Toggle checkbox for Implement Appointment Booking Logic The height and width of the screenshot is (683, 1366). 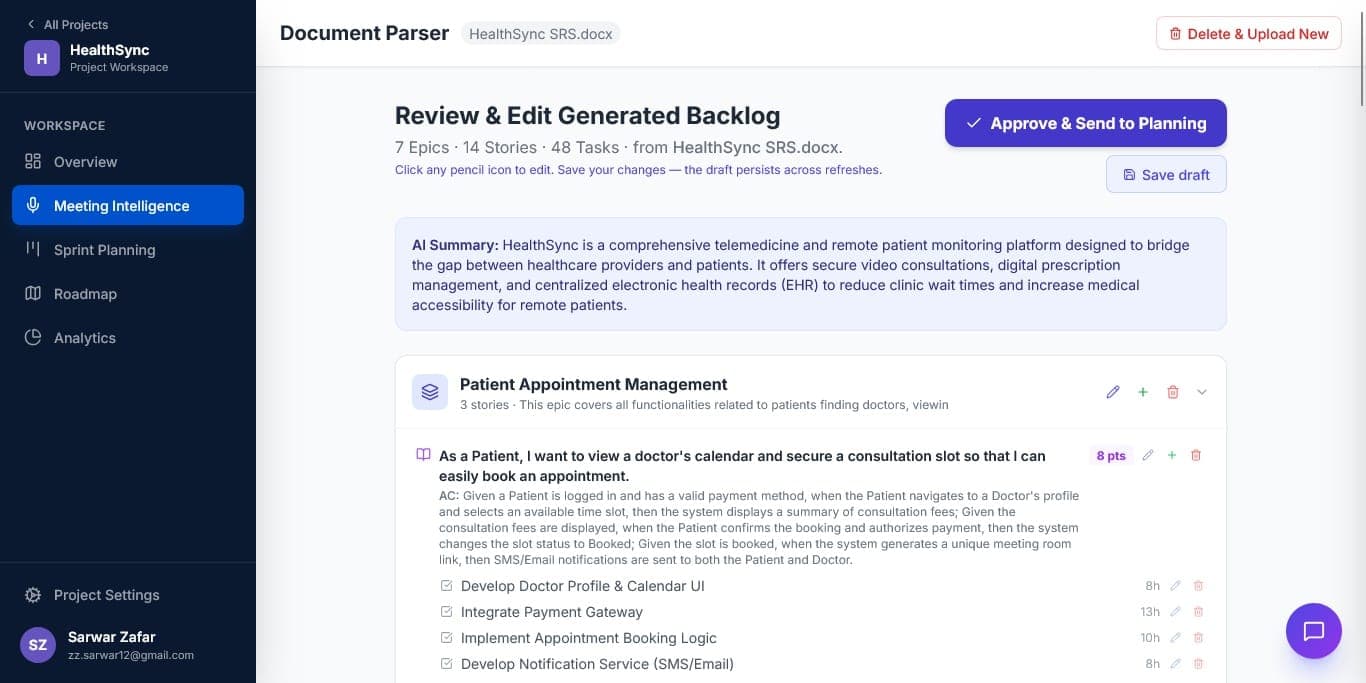pos(447,638)
